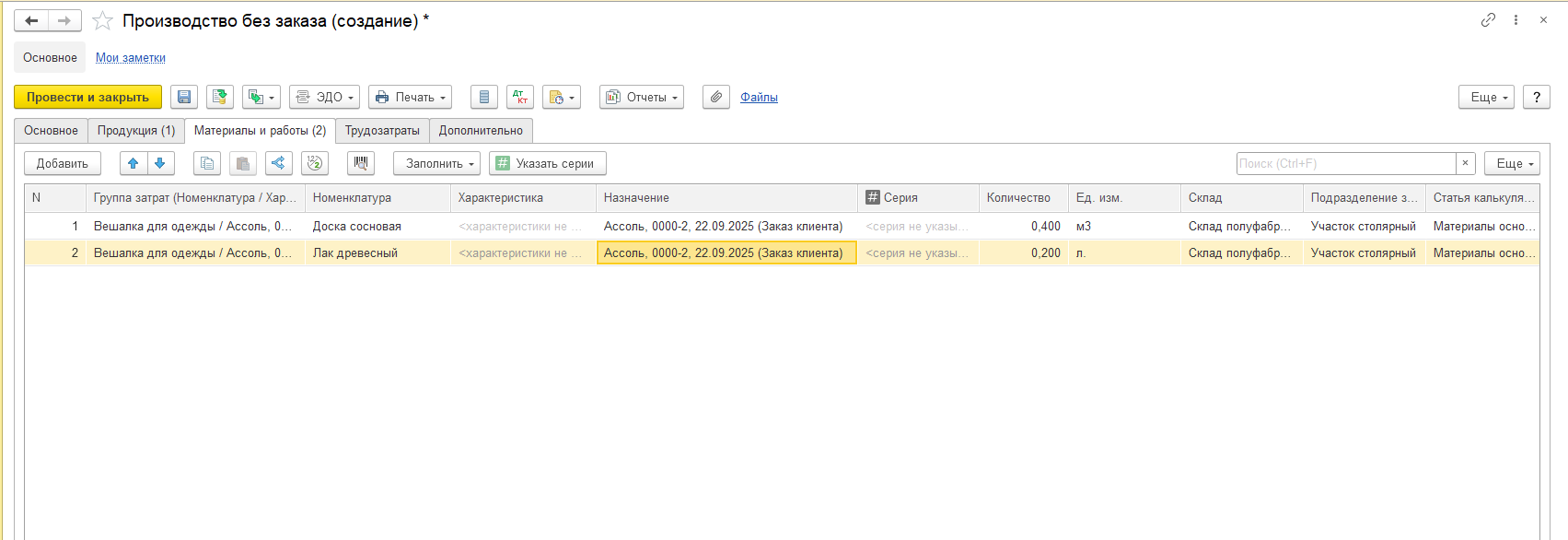Open the ЭДО dropdown menu

325,97
